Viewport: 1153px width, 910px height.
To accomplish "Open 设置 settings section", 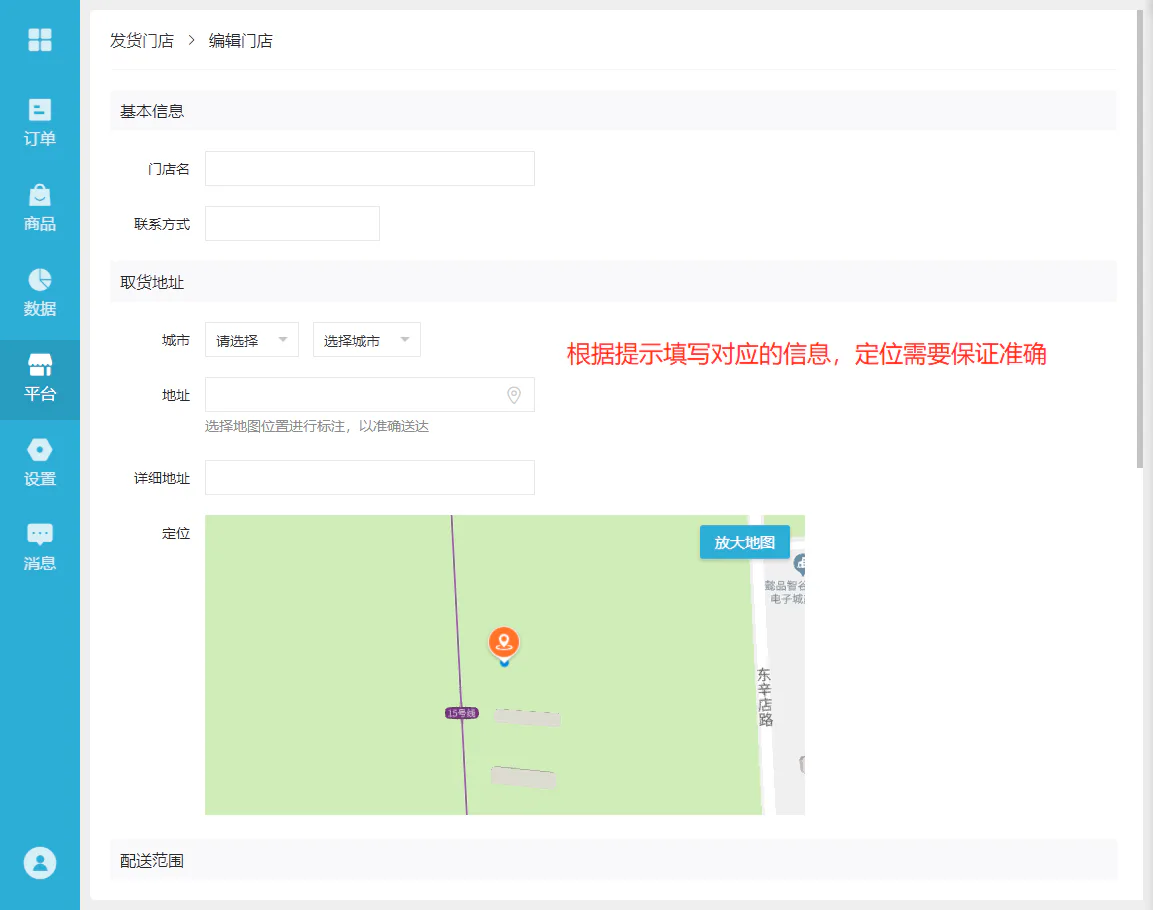I will point(40,463).
